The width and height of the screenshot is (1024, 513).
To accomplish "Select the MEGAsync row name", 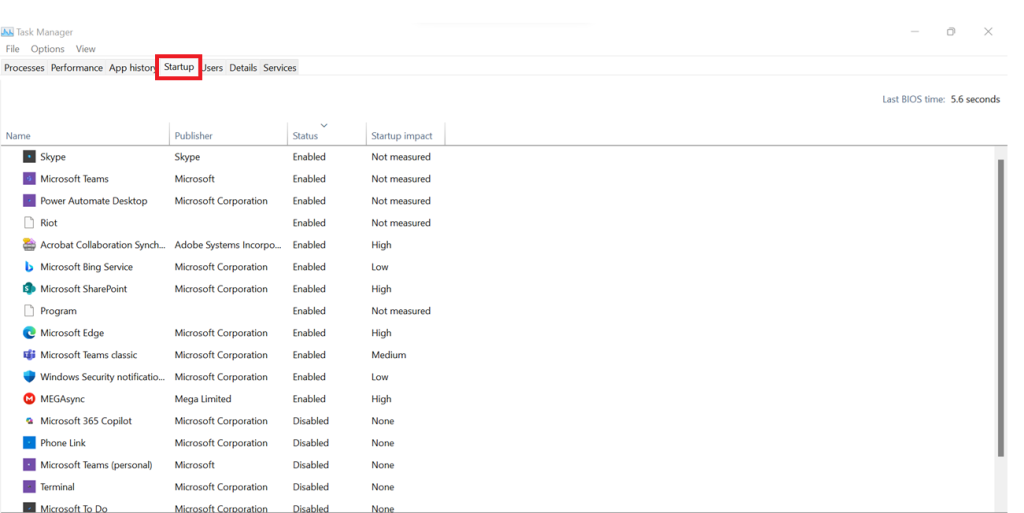I will click(x=63, y=399).
